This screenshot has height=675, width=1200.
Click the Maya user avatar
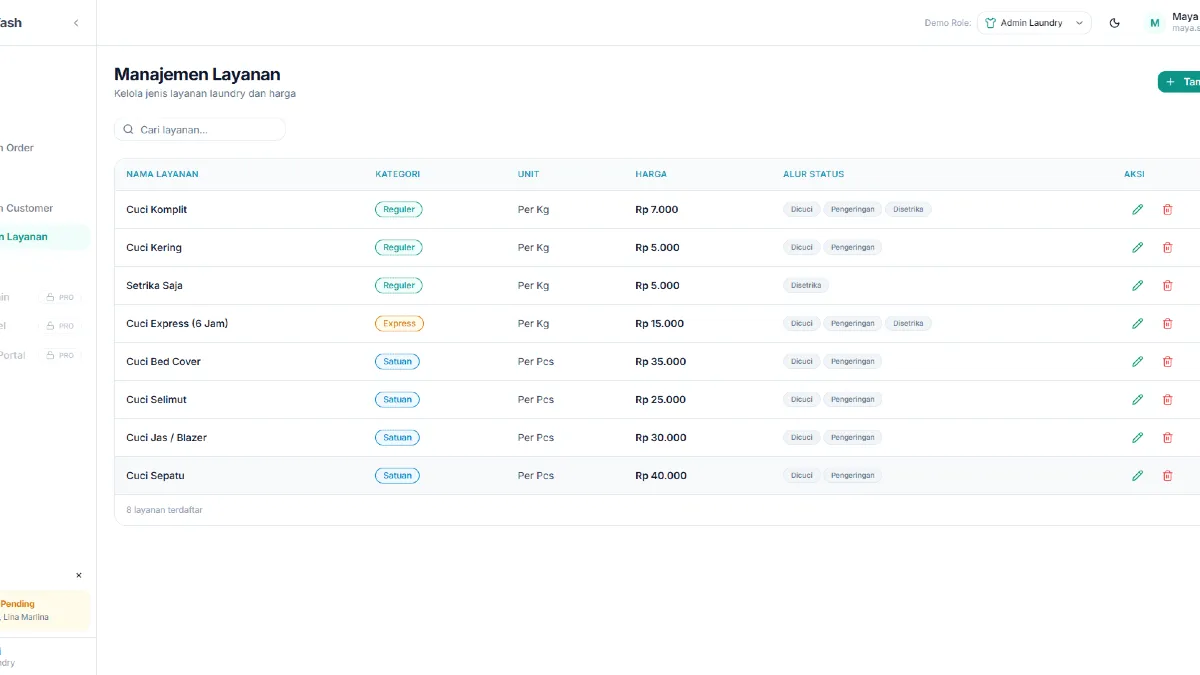[x=1155, y=23]
